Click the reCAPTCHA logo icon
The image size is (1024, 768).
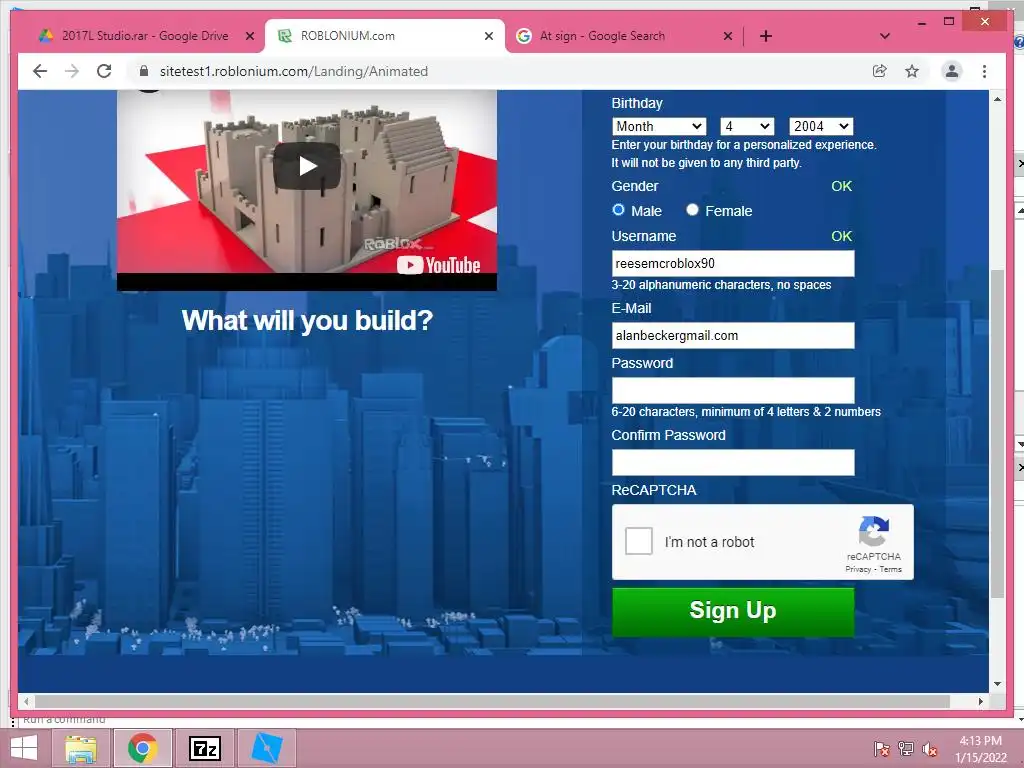pos(873,531)
